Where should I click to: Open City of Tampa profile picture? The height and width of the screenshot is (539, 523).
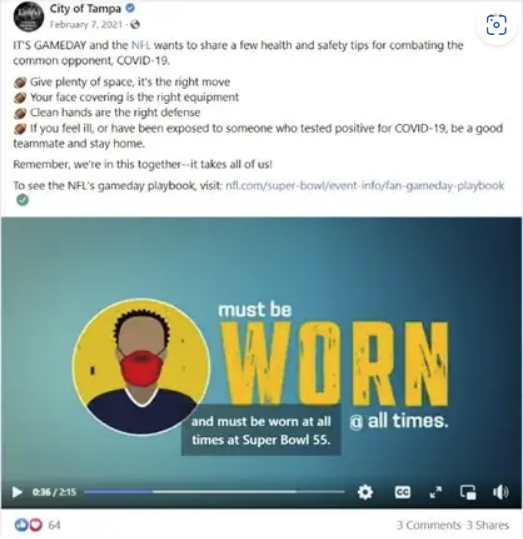[29, 16]
